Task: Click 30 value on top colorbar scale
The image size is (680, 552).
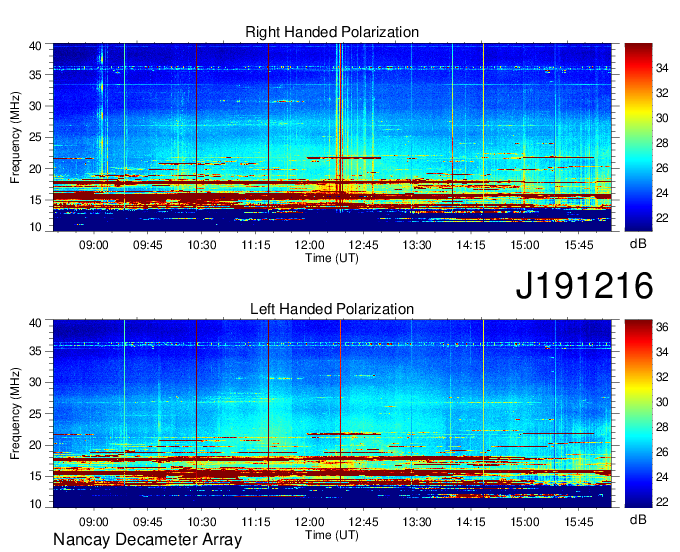Action: tap(662, 118)
